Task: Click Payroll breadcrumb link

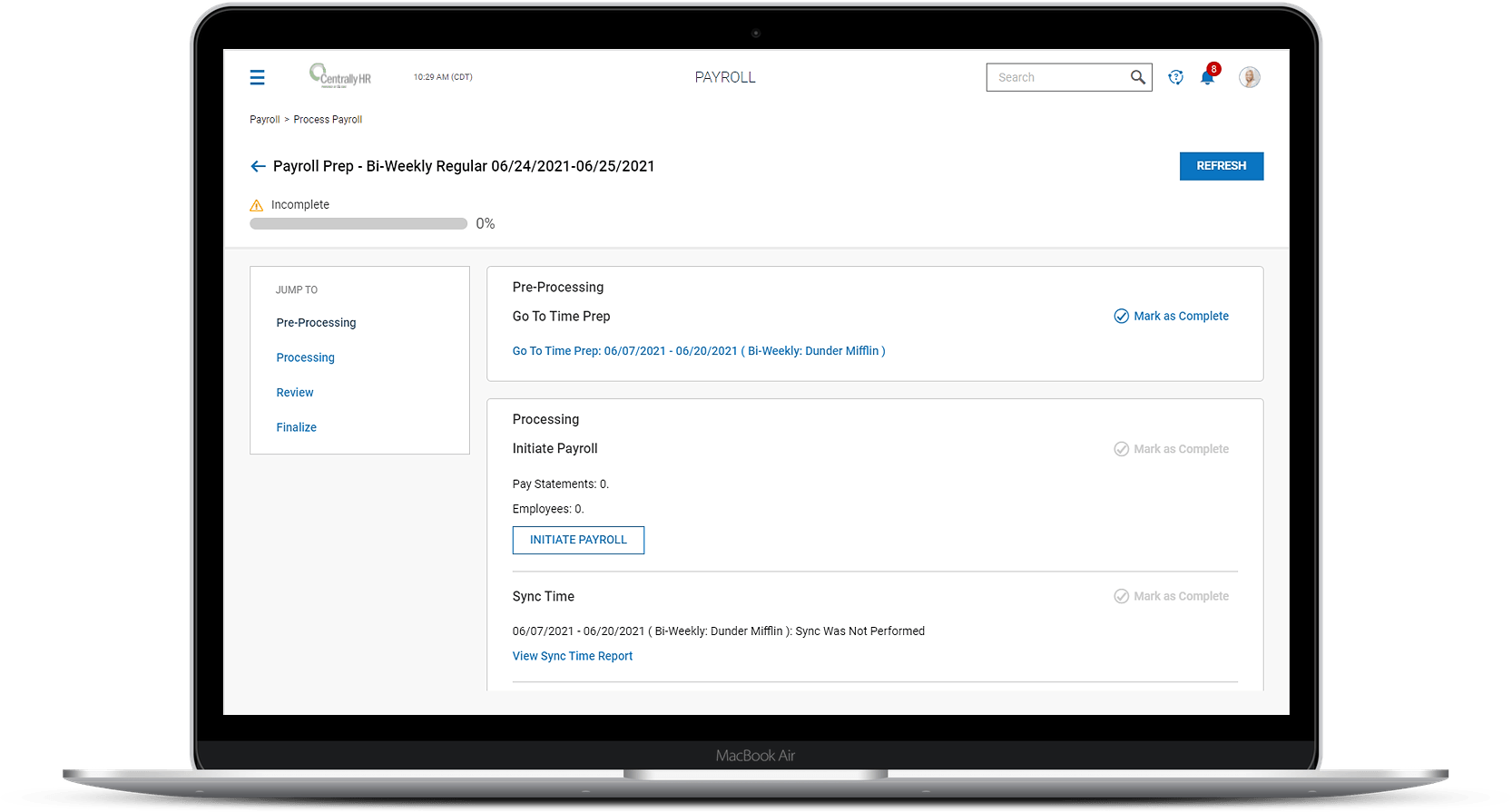Action: 265,120
